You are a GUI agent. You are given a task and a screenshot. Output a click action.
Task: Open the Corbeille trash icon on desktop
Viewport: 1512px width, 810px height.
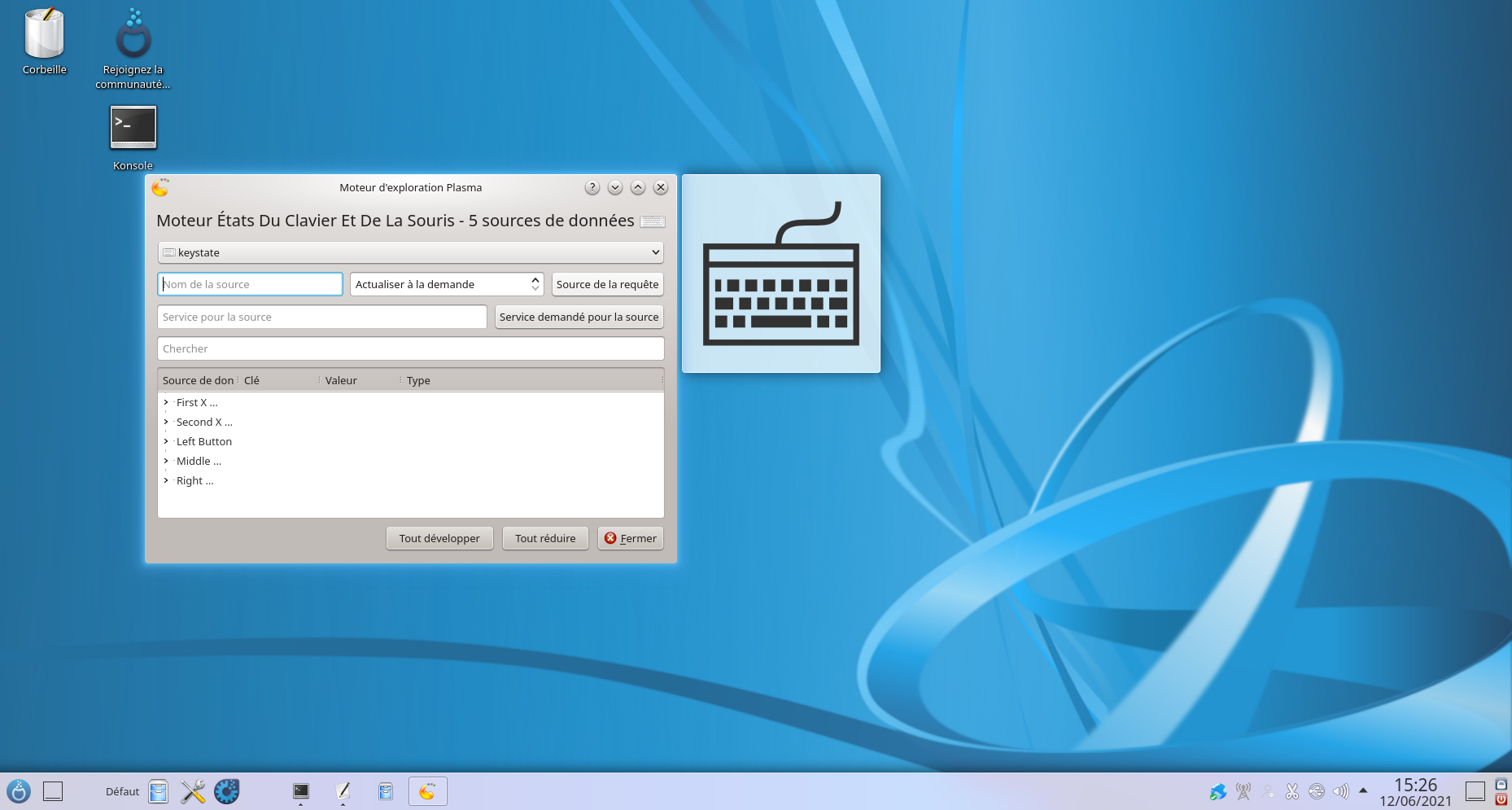coord(44,35)
